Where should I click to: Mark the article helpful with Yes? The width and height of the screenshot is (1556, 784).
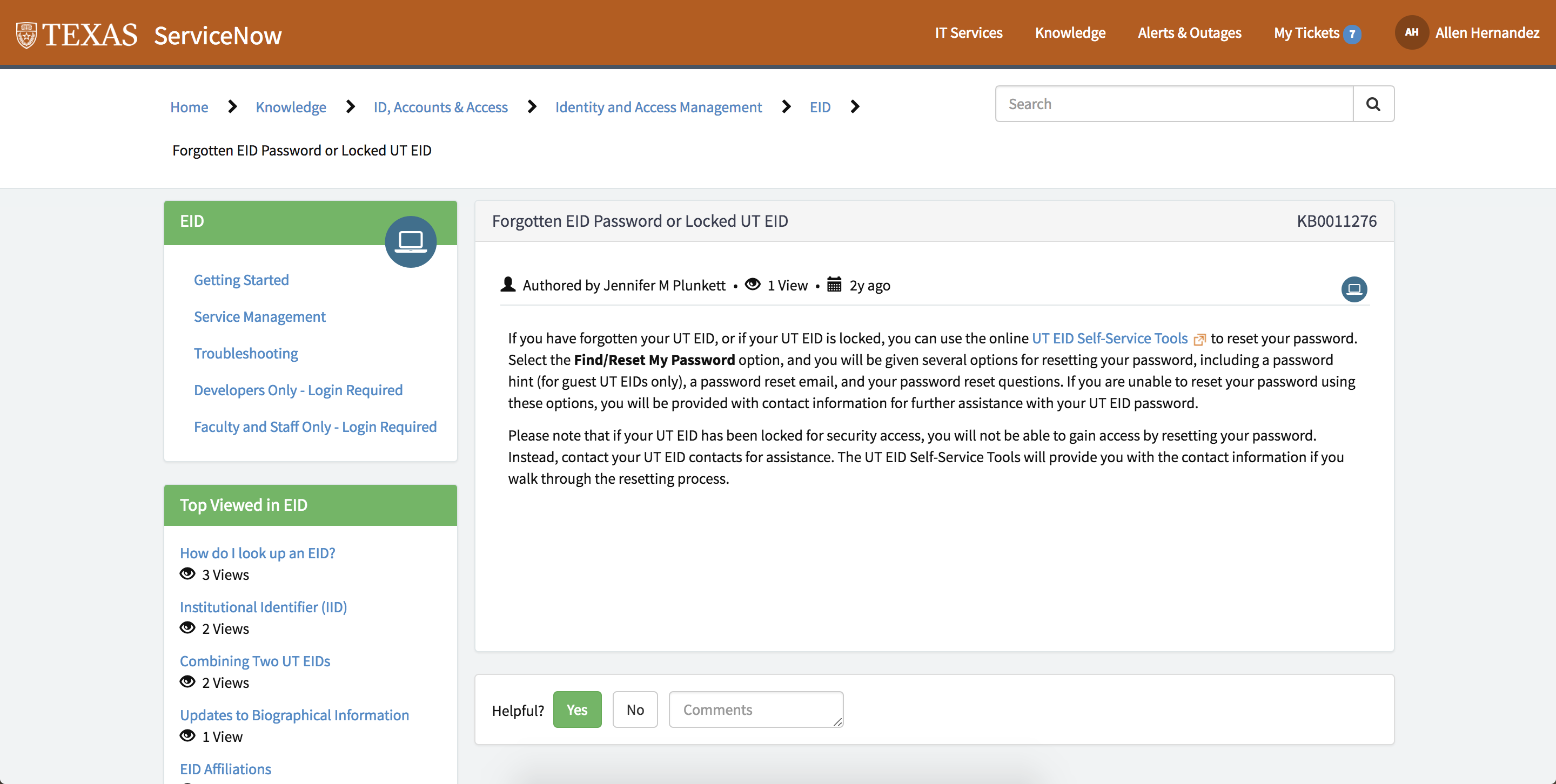[577, 709]
